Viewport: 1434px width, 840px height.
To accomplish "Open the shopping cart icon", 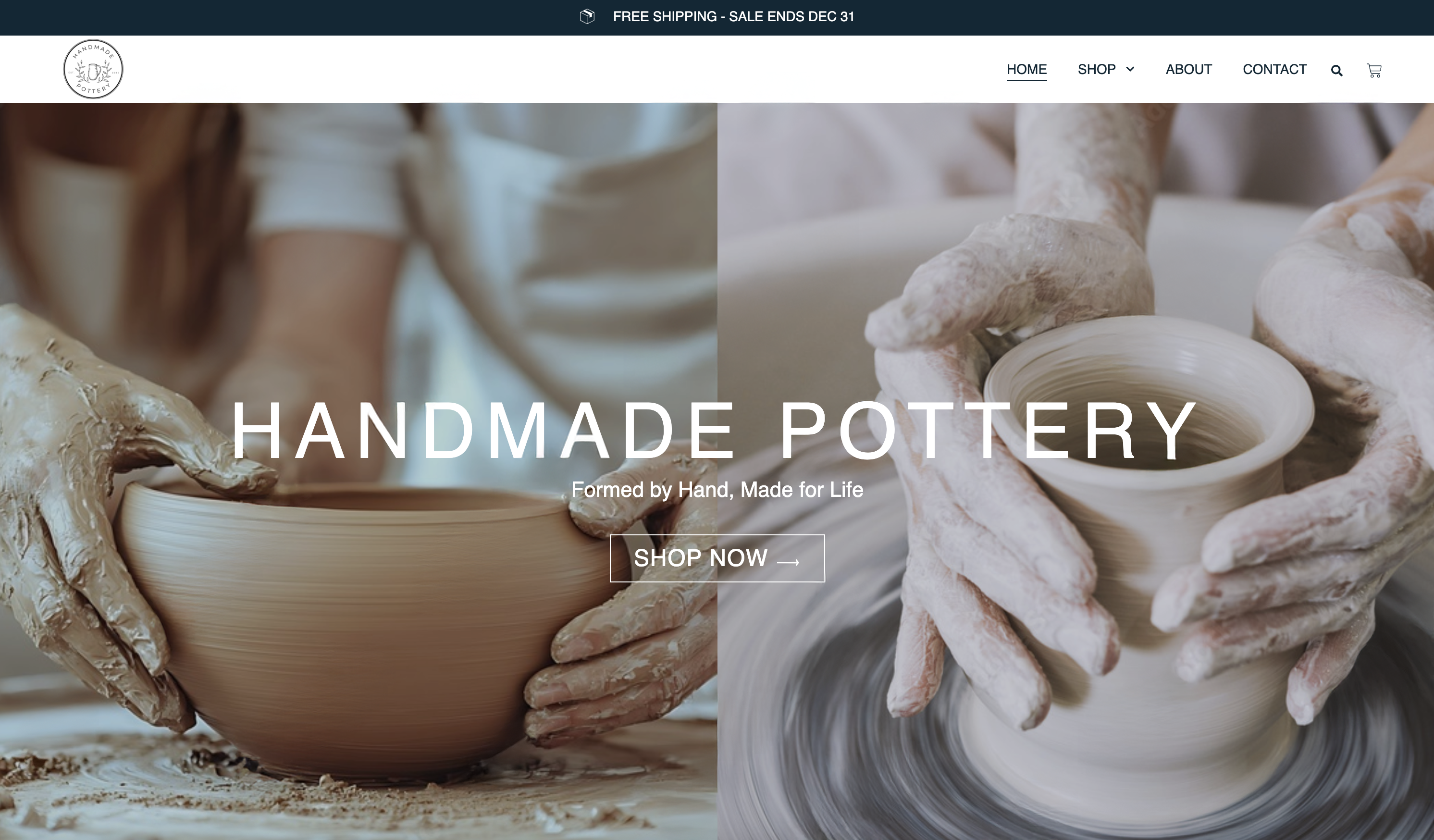I will click(x=1373, y=71).
